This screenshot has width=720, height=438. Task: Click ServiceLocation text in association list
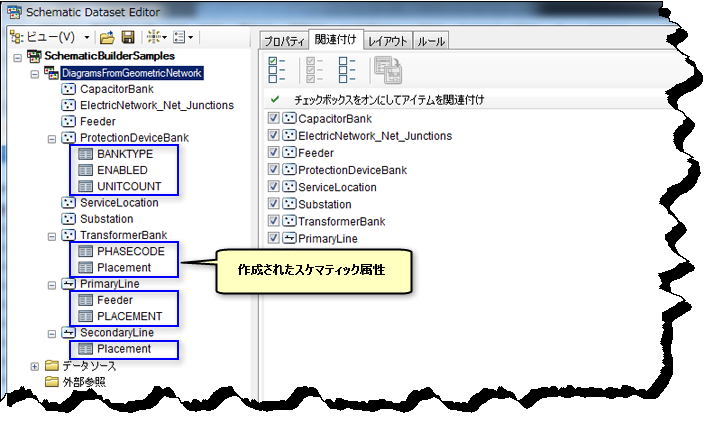[x=337, y=187]
